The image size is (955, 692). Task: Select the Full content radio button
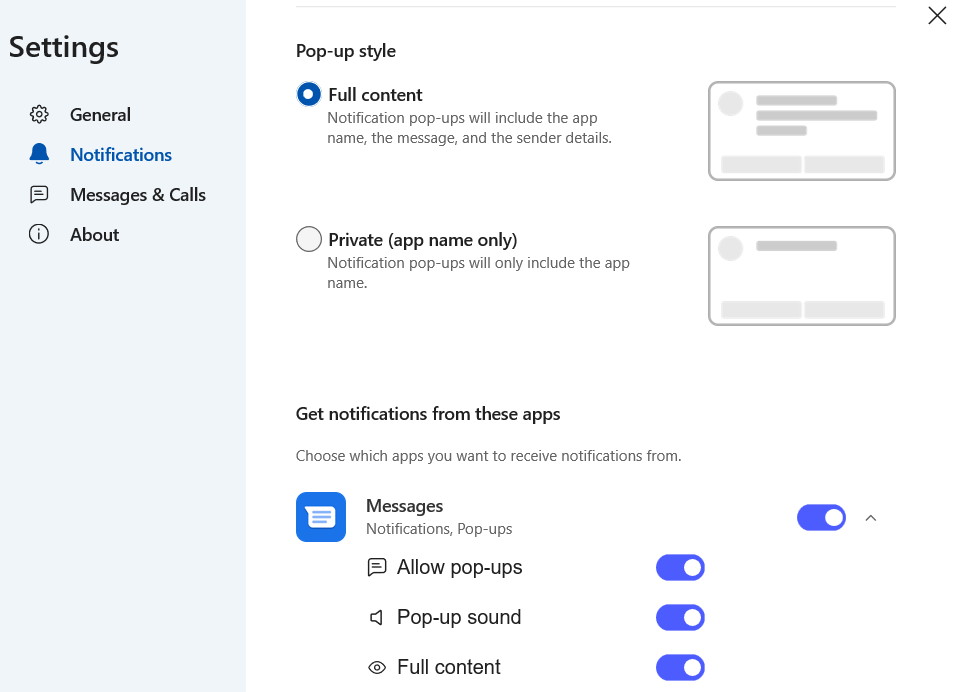point(309,95)
